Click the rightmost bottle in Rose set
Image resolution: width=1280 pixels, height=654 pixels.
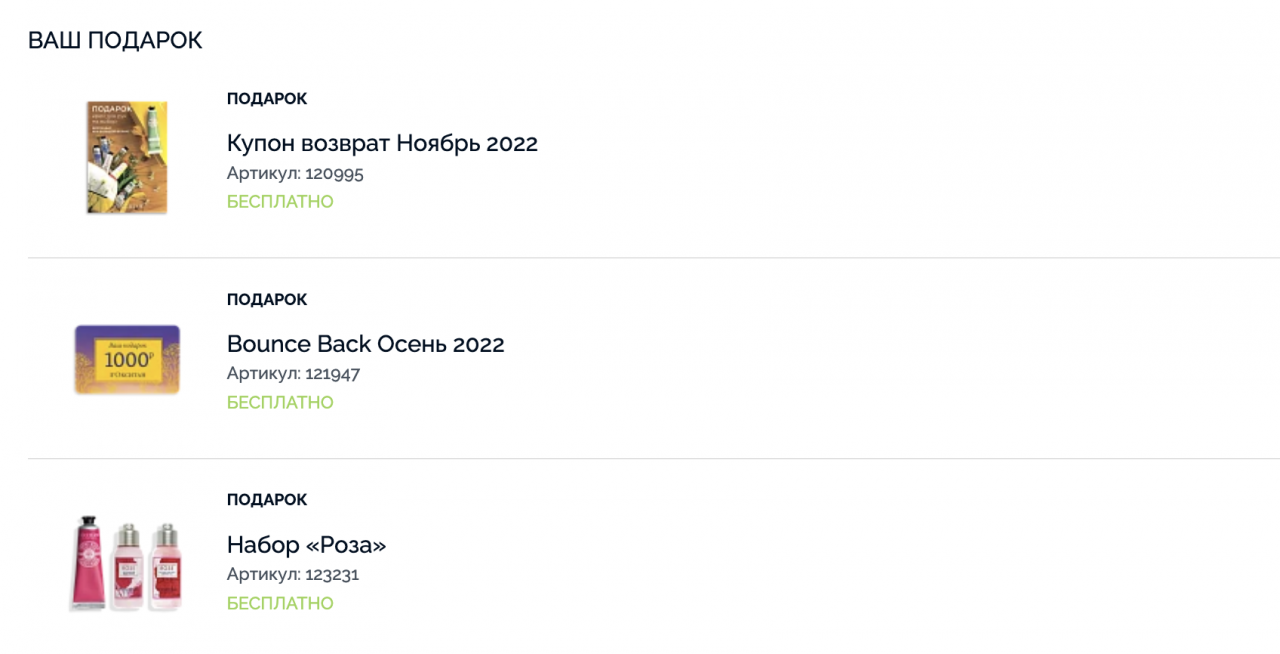click(x=163, y=565)
